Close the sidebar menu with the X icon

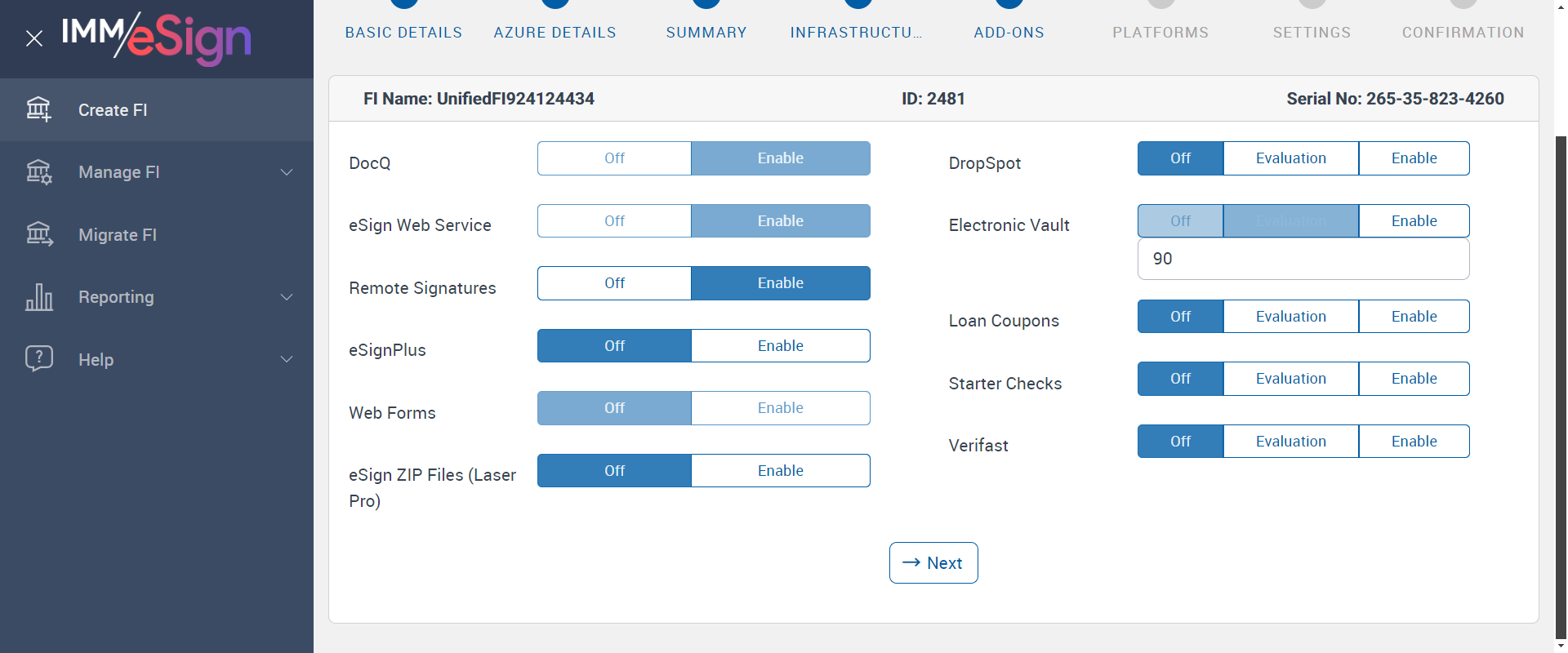point(34,38)
